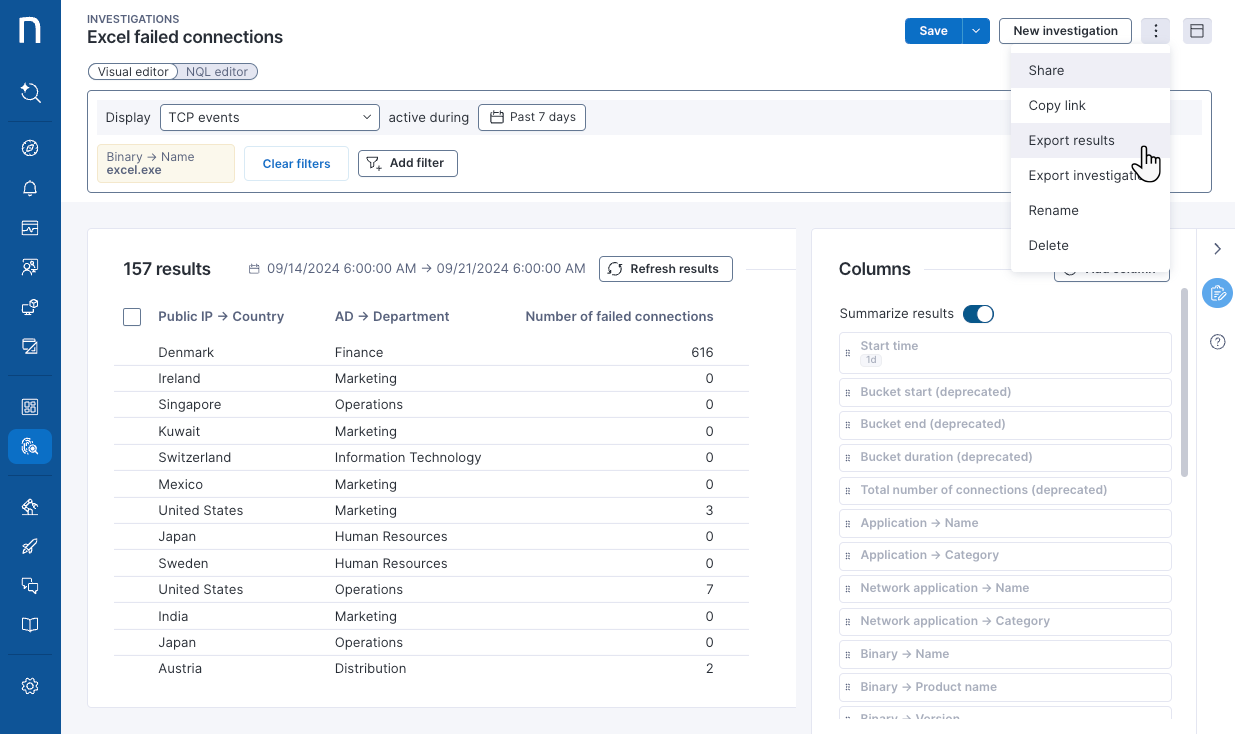Open the book documentation icon
This screenshot has width=1235, height=734.
coord(30,625)
